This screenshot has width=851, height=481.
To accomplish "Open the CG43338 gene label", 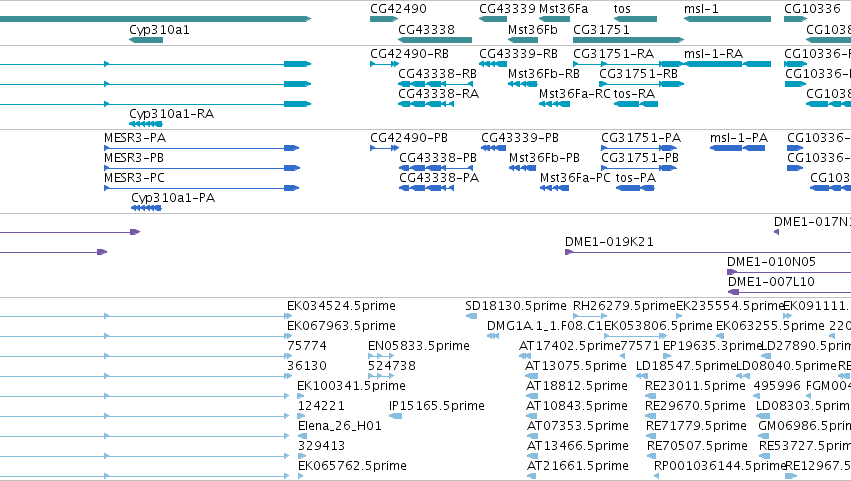I will (427, 30).
